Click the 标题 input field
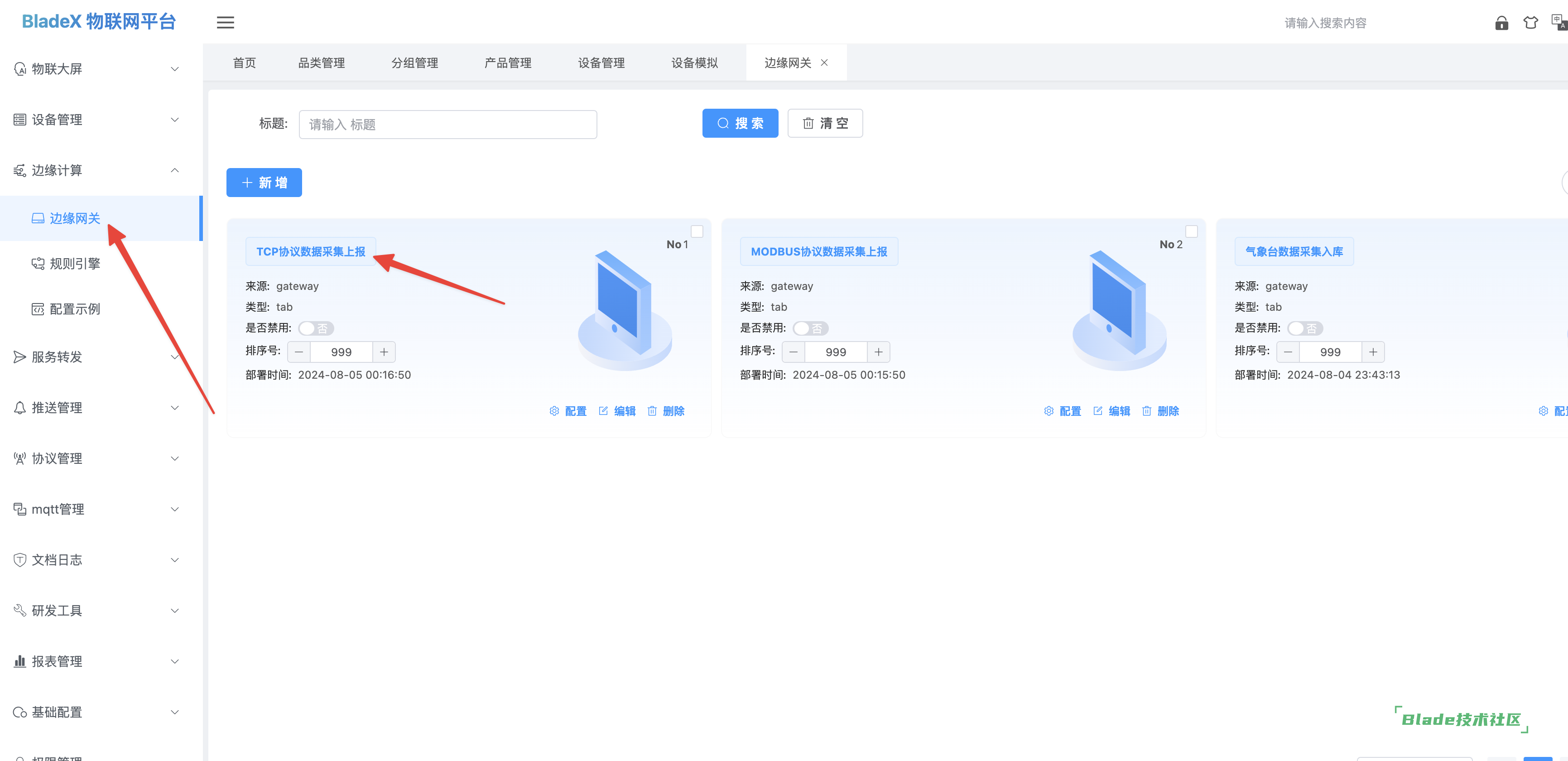1568x761 pixels. click(x=447, y=125)
